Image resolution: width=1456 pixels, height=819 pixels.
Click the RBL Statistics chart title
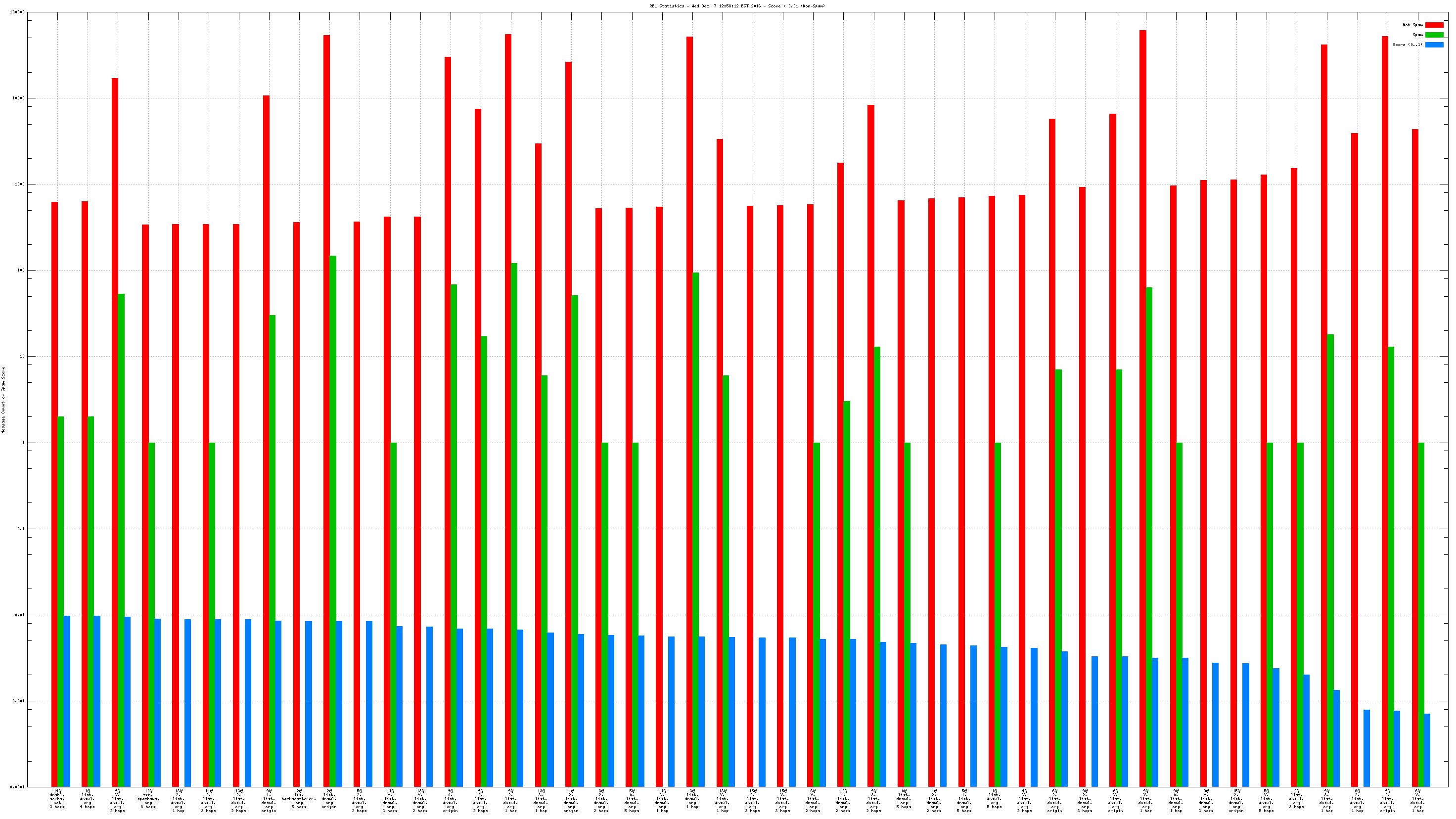pos(737,6)
